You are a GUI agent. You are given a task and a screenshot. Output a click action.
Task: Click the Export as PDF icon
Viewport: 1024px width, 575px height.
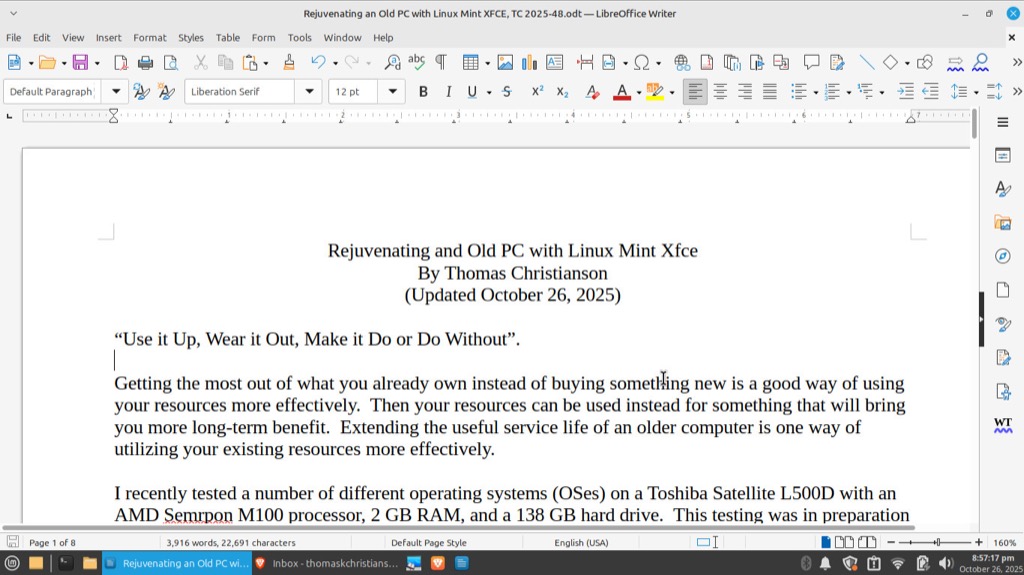[121, 62]
